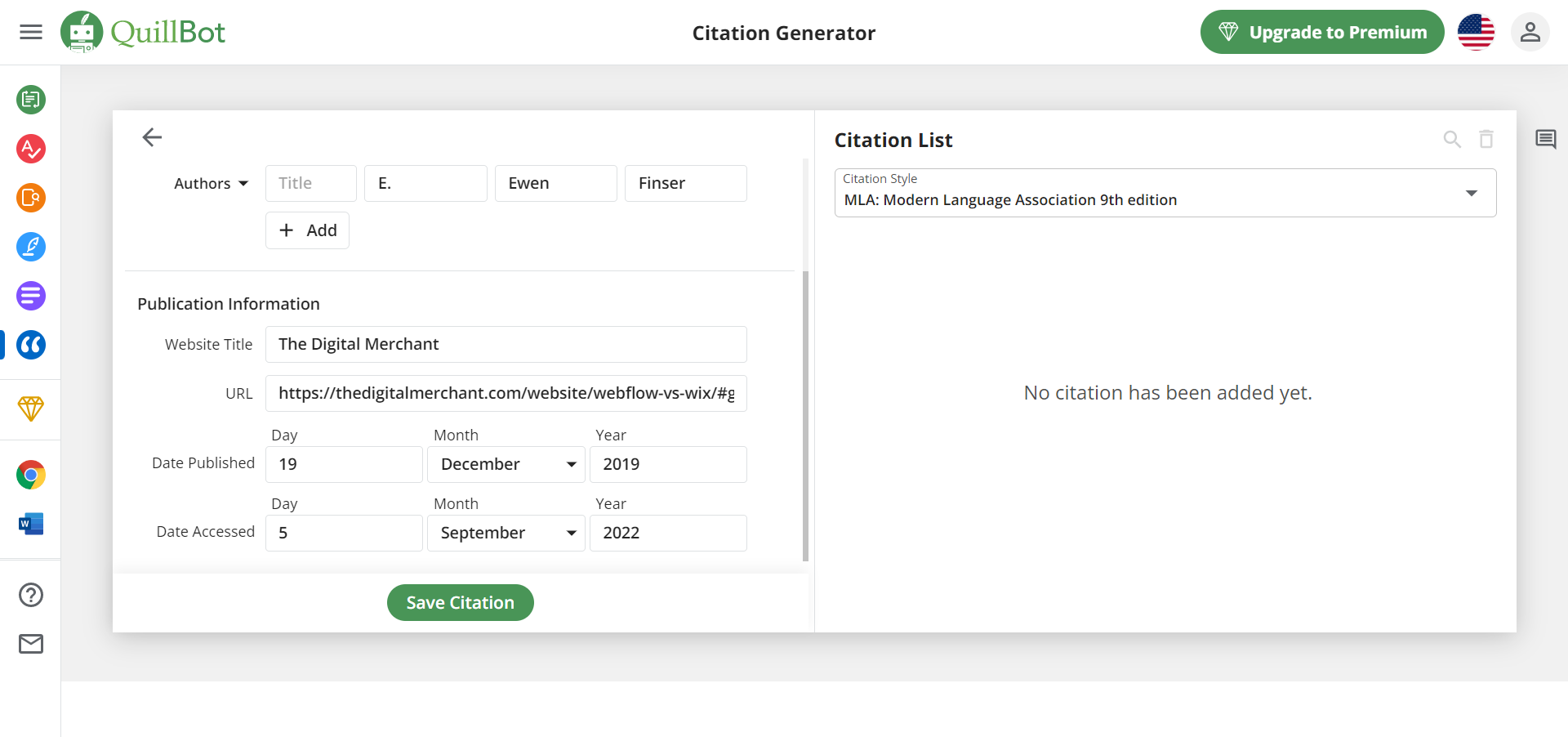Click the back arrow in citation form
Viewport: 1568px width, 737px height.
click(152, 137)
